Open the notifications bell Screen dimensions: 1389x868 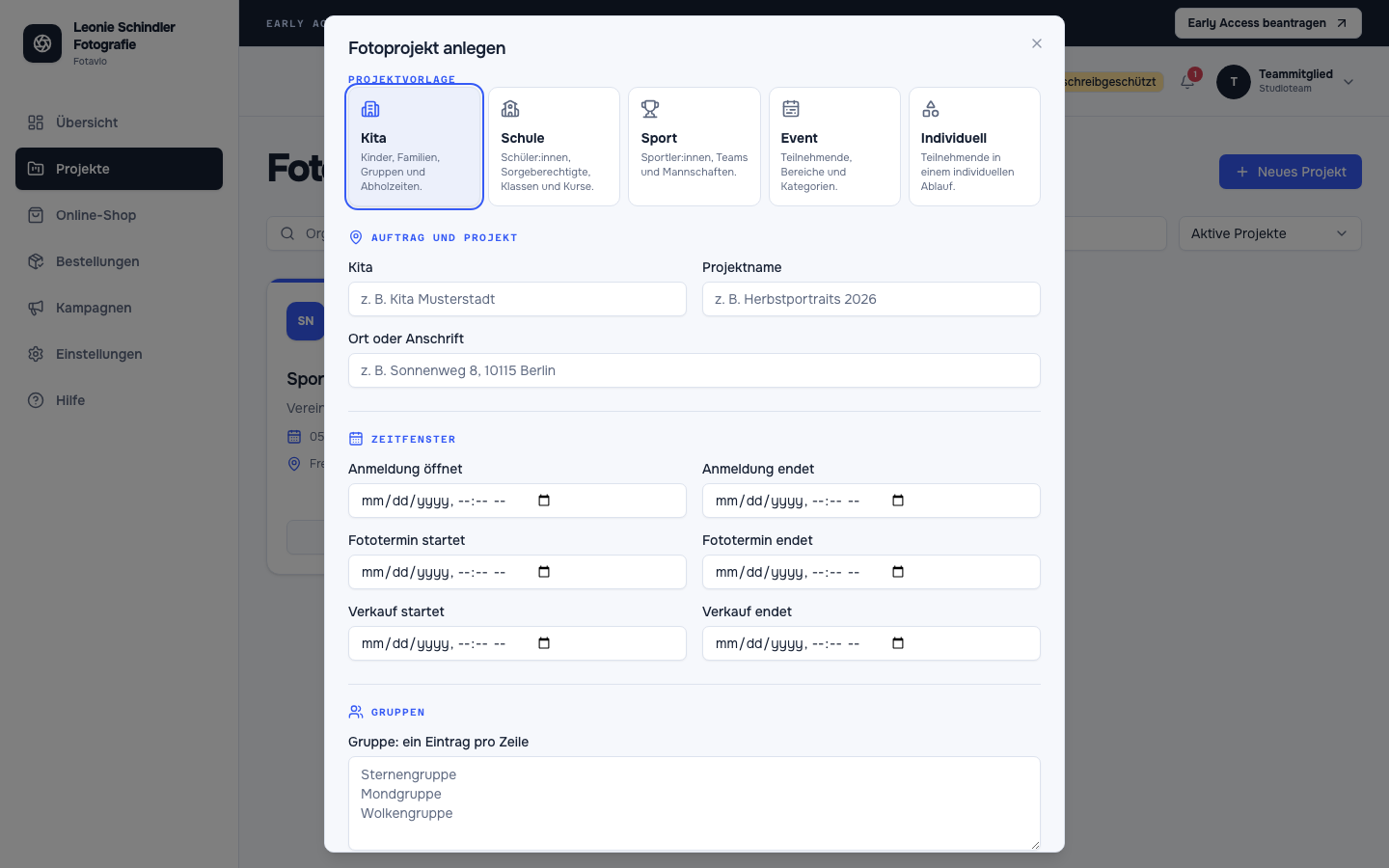click(x=1187, y=82)
